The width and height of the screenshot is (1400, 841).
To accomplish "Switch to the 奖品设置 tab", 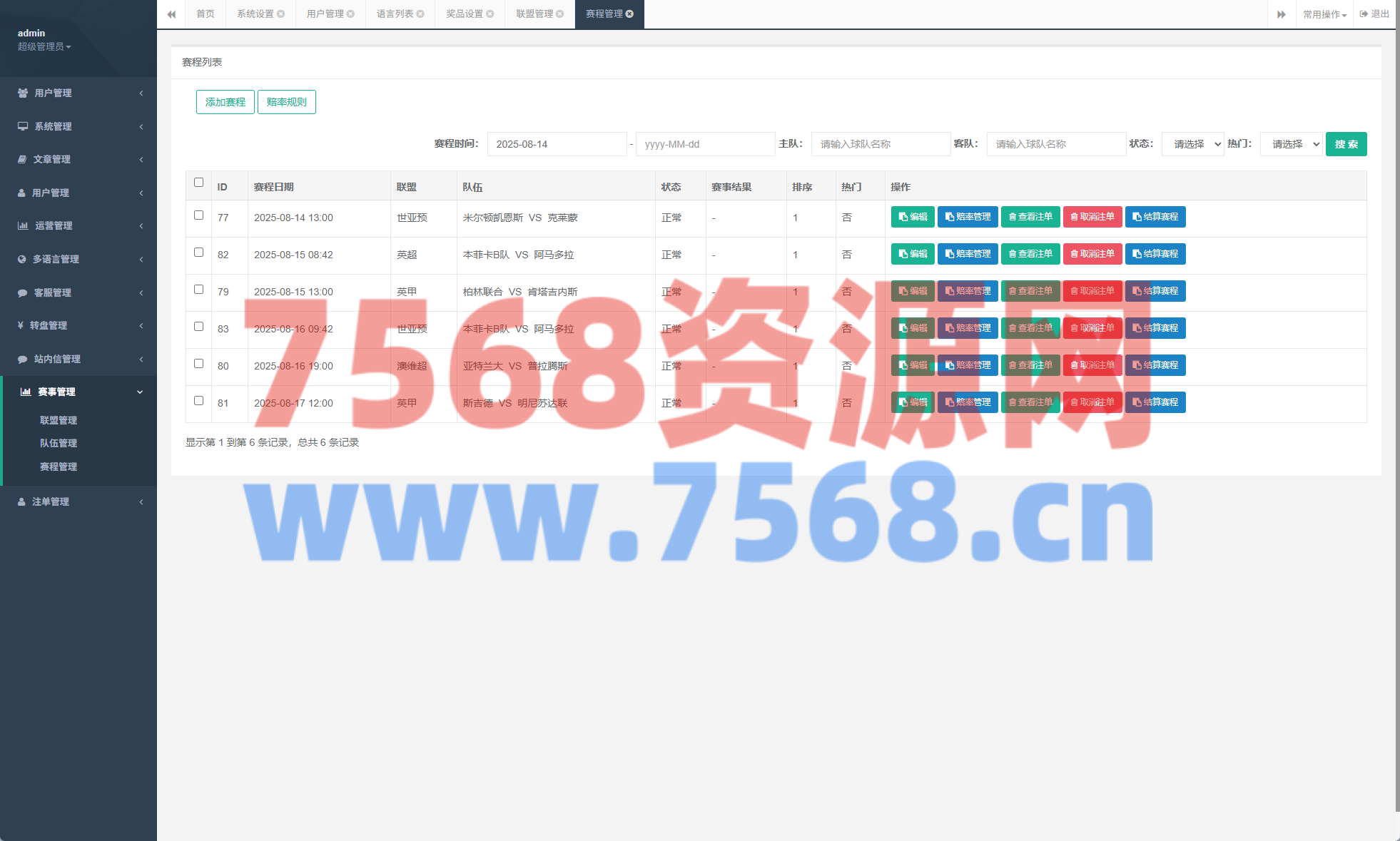I will click(465, 14).
